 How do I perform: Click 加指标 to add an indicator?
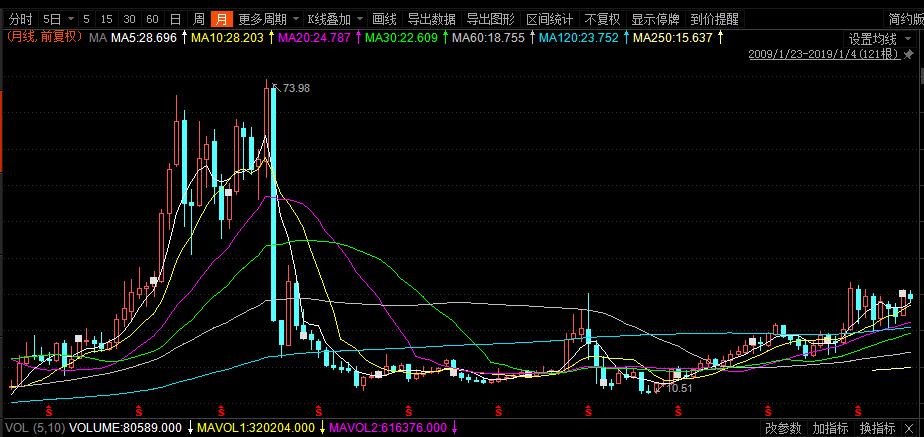tap(830, 428)
